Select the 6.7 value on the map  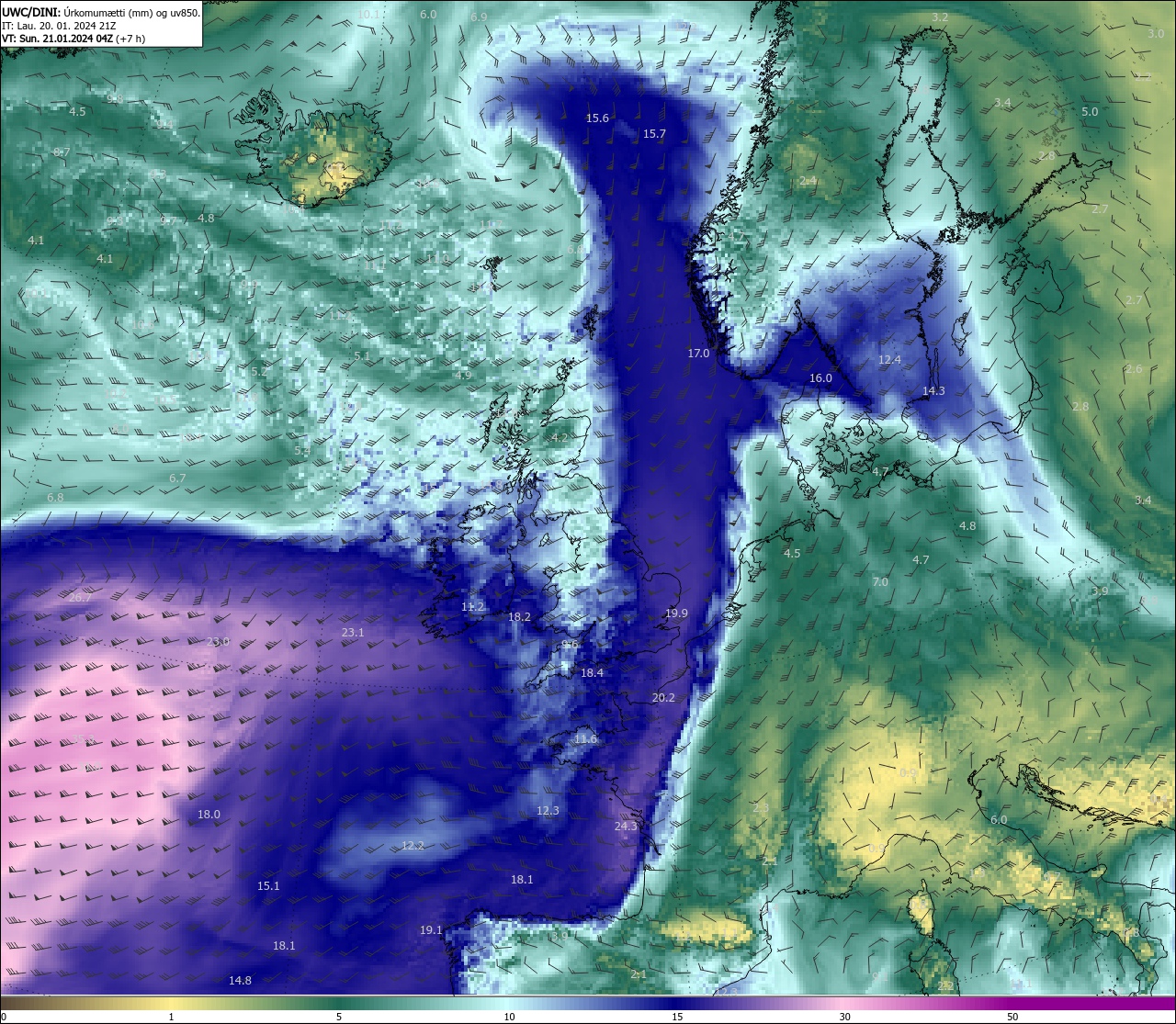coord(177,478)
